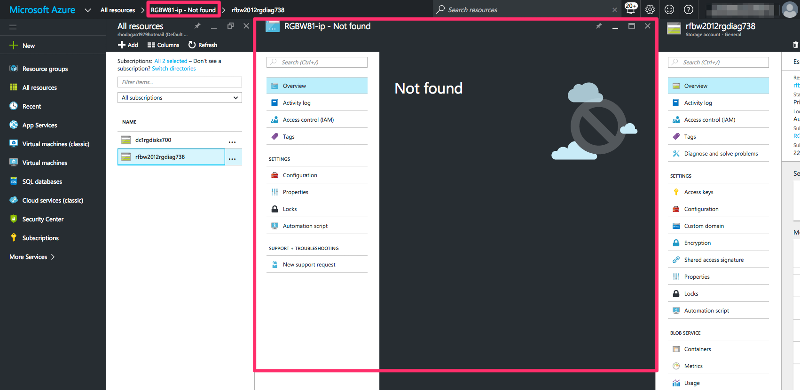Image resolution: width=800 pixels, height=390 pixels.
Task: Click the delete trash icon on rfbw2012rgdiag738 blade
Action: click(x=795, y=45)
